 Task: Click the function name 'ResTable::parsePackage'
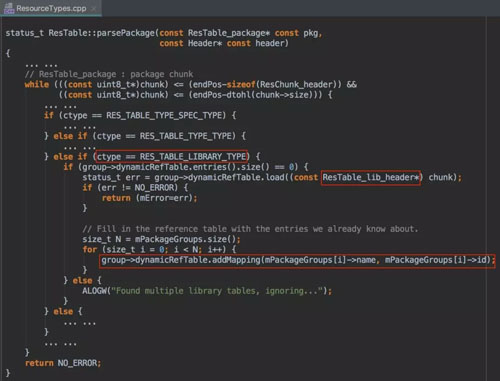(x=102, y=33)
